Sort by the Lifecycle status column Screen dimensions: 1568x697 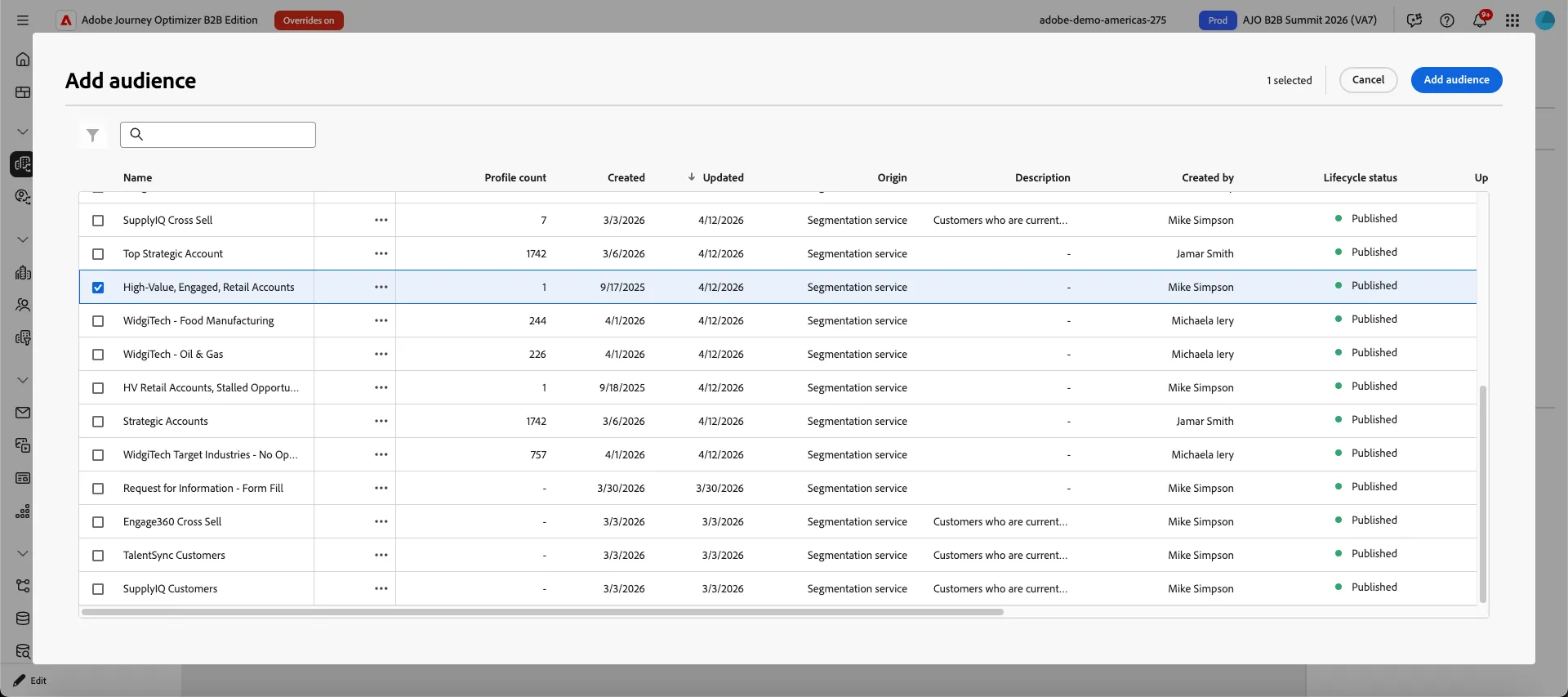pyautogui.click(x=1360, y=177)
